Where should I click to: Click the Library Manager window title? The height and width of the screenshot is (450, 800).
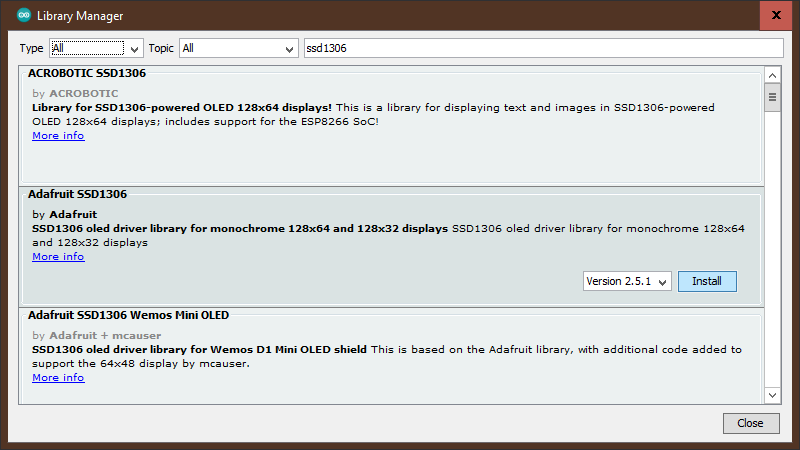pos(80,16)
